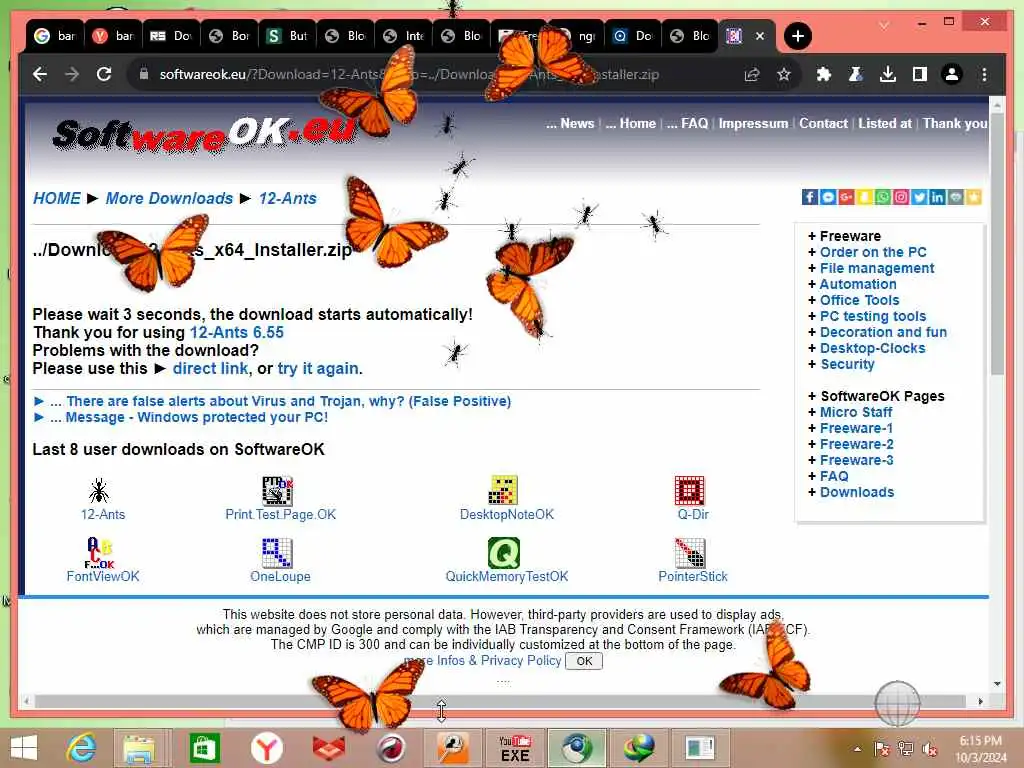The image size is (1024, 768).
Task: Switch to the 'But' tab with S icon
Action: 287,36
